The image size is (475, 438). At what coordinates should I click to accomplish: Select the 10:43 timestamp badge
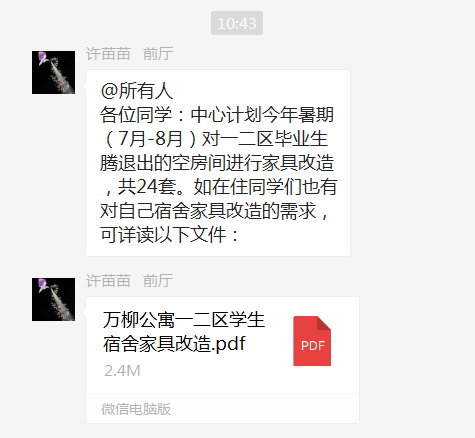click(x=237, y=23)
